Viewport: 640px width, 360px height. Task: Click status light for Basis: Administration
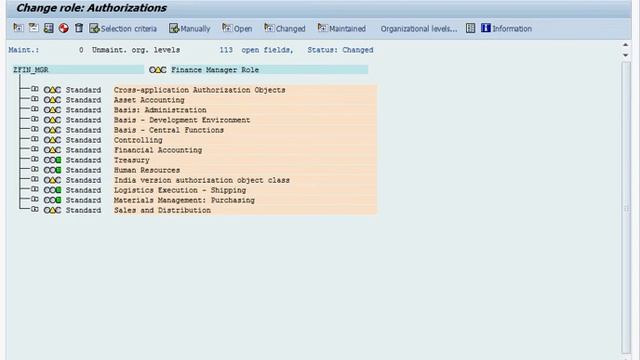pos(52,110)
